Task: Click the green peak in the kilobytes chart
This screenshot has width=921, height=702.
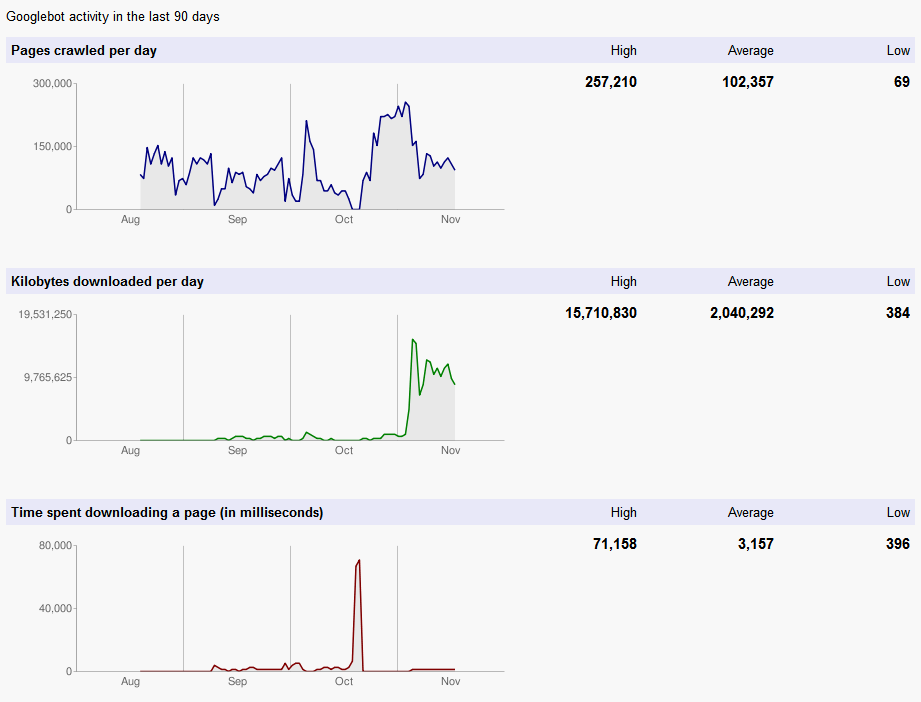Action: (413, 340)
